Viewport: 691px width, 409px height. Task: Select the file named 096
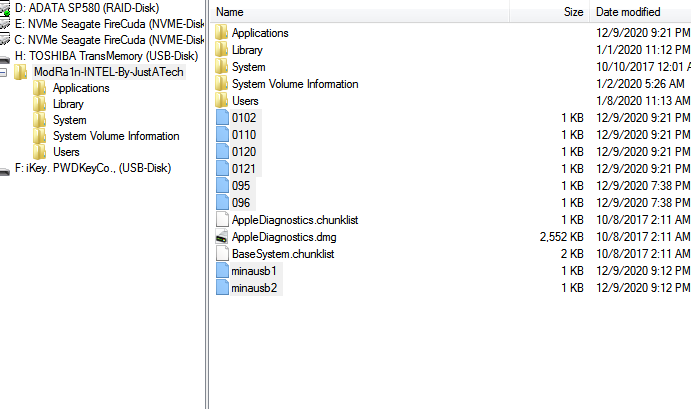click(241, 203)
